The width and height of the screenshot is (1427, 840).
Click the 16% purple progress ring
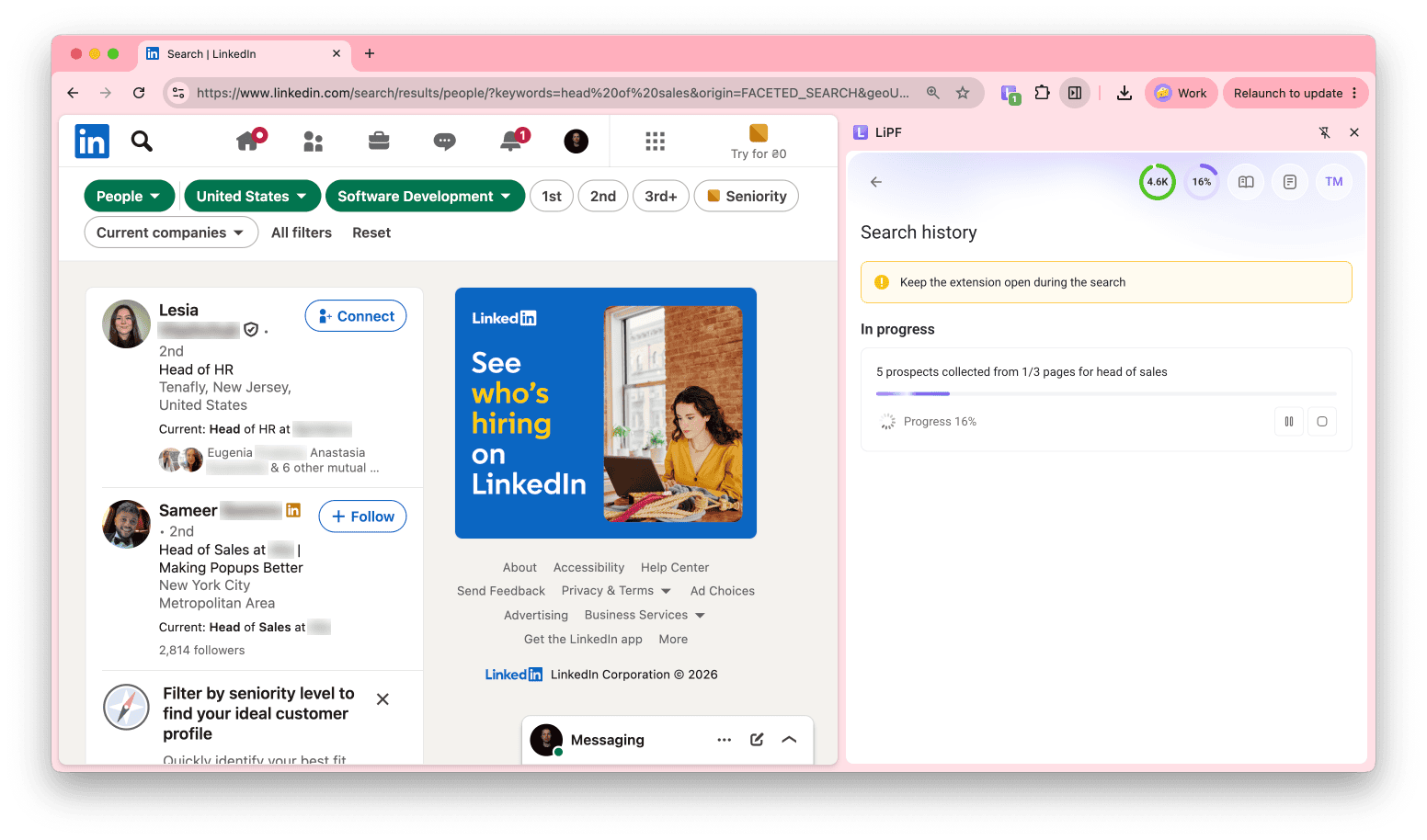[1202, 182]
